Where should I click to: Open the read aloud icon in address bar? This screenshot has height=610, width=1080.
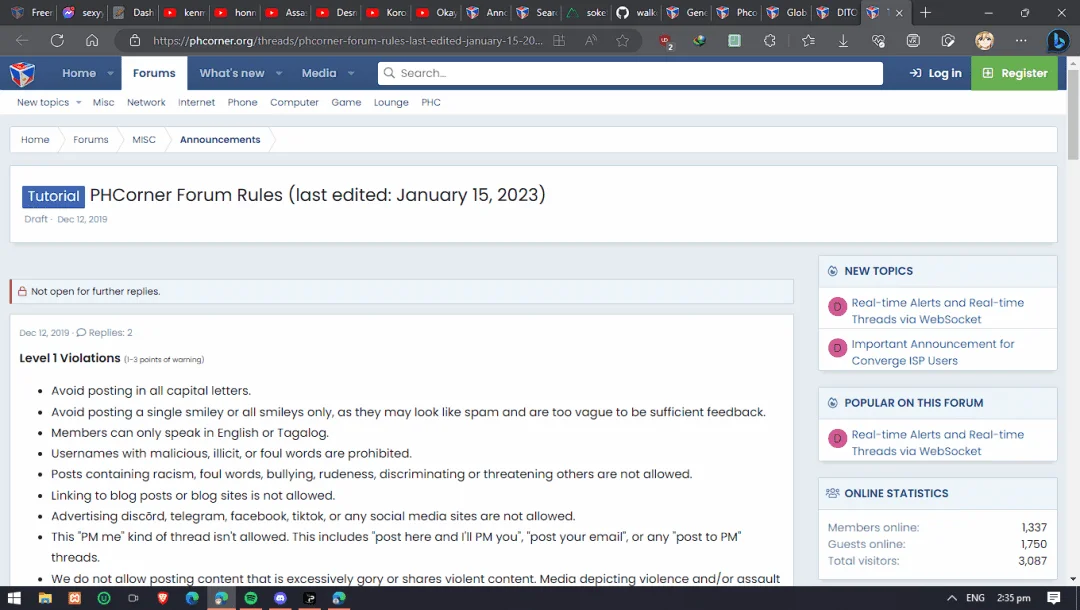click(591, 41)
